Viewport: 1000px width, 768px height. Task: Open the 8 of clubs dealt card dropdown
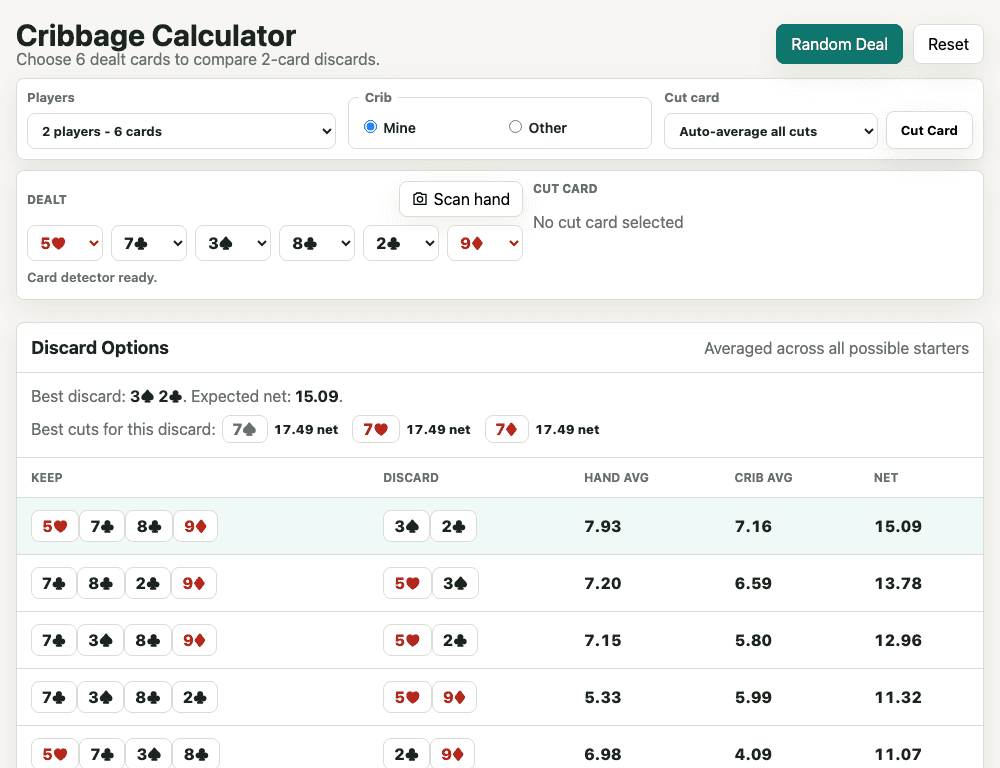317,243
